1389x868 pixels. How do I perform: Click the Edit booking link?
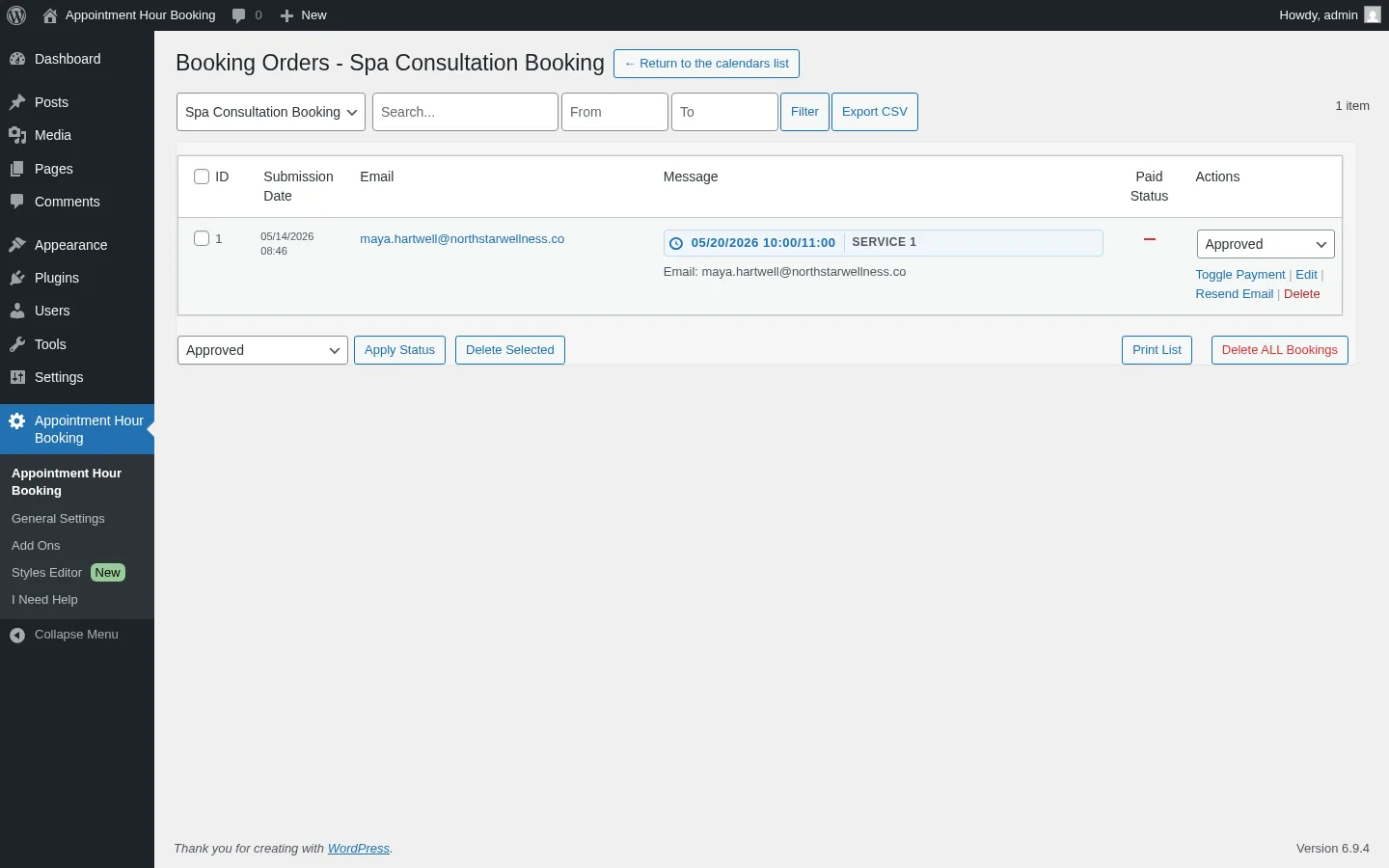[1306, 275]
